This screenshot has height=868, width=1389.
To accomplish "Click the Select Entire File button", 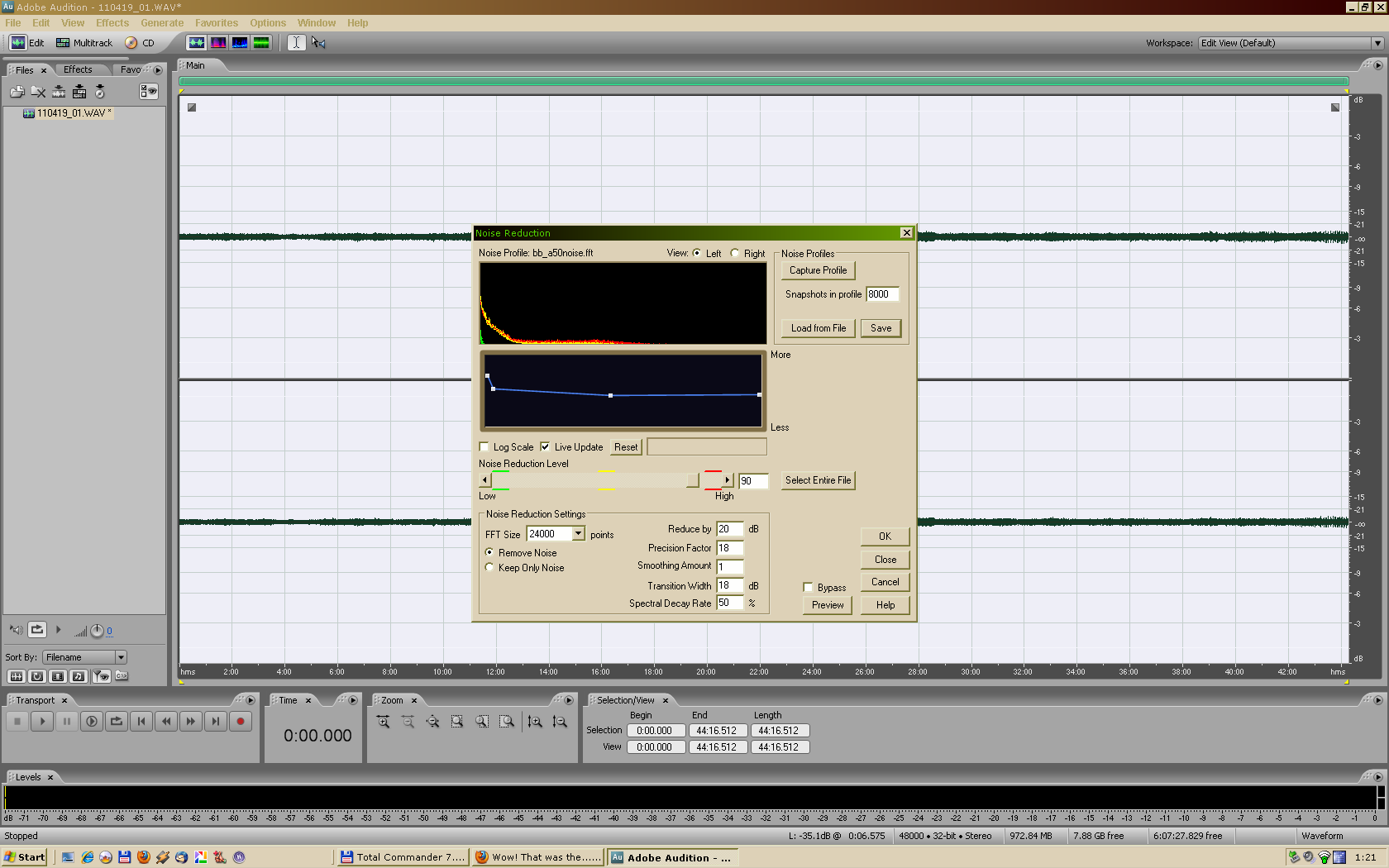I will pos(818,480).
